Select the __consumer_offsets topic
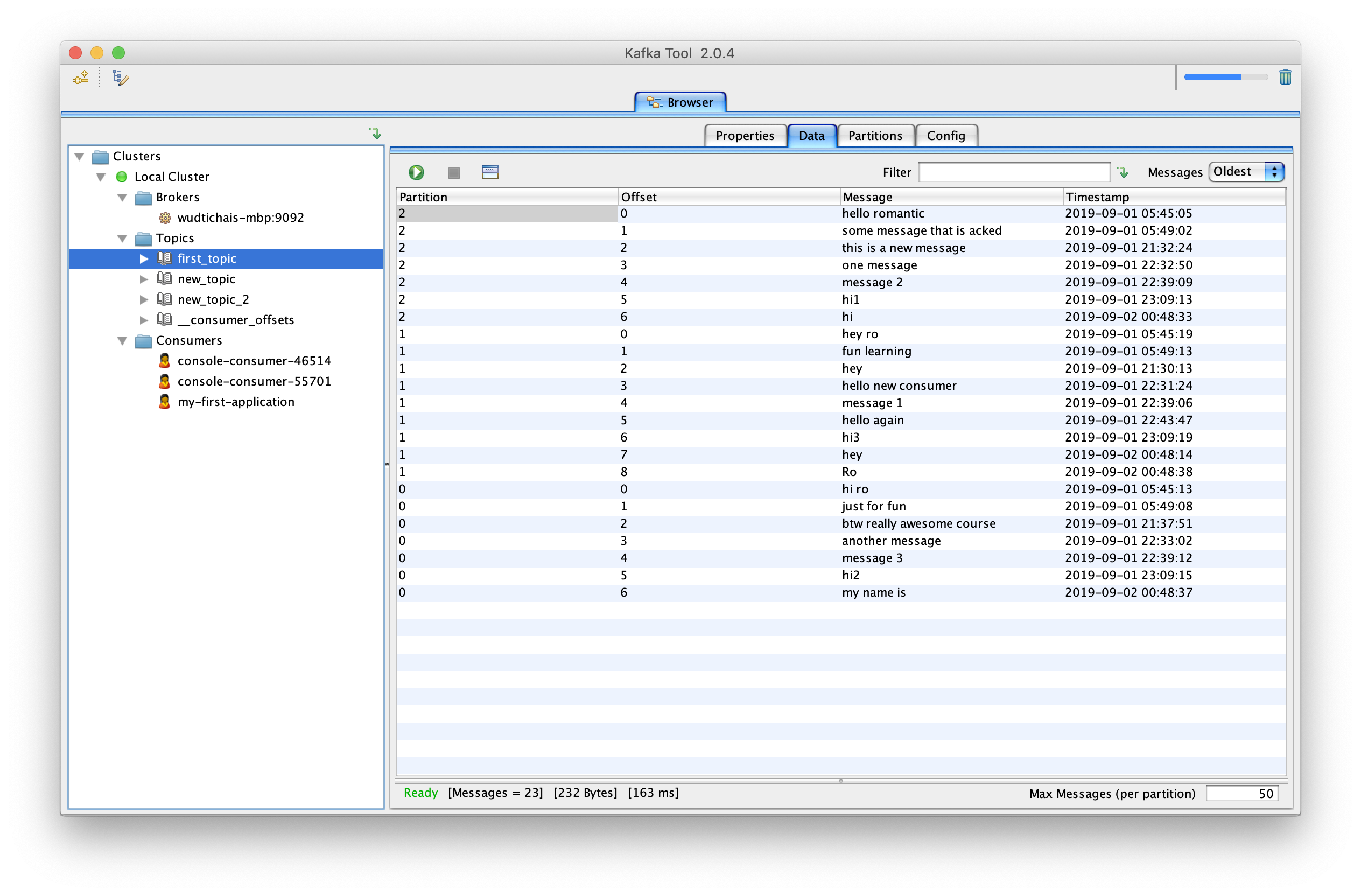 [236, 320]
